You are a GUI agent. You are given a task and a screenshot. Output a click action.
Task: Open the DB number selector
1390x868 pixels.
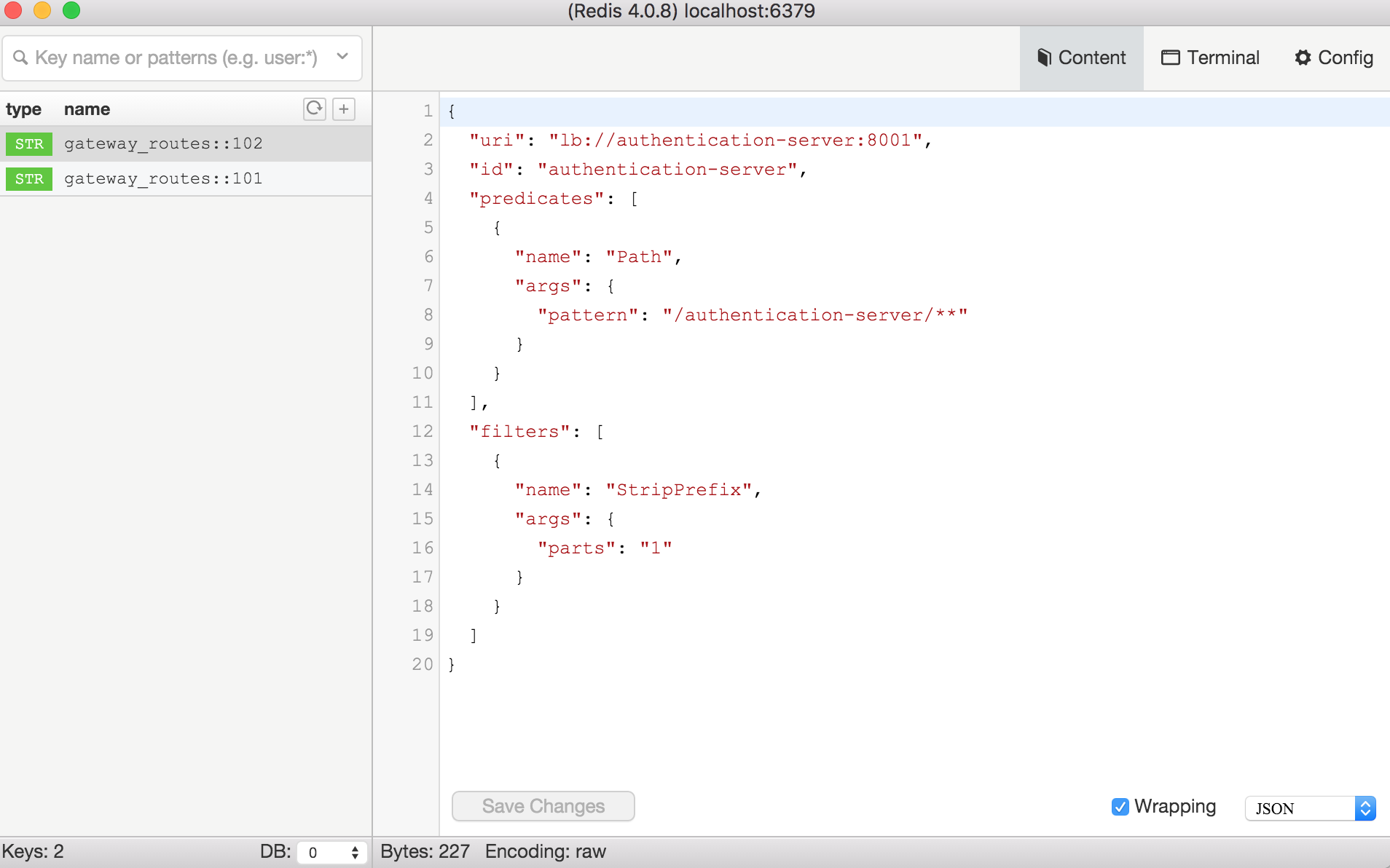click(x=332, y=852)
